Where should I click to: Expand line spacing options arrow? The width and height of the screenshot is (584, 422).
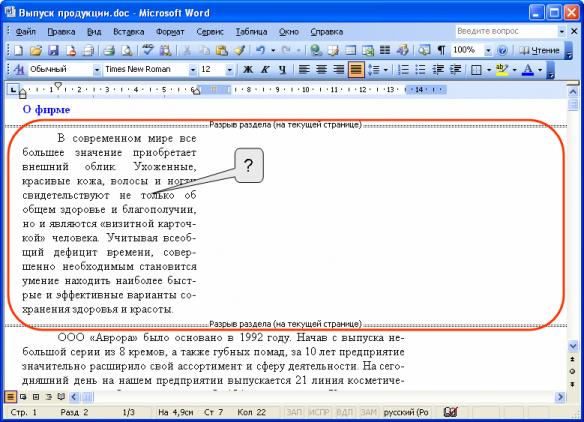385,69
